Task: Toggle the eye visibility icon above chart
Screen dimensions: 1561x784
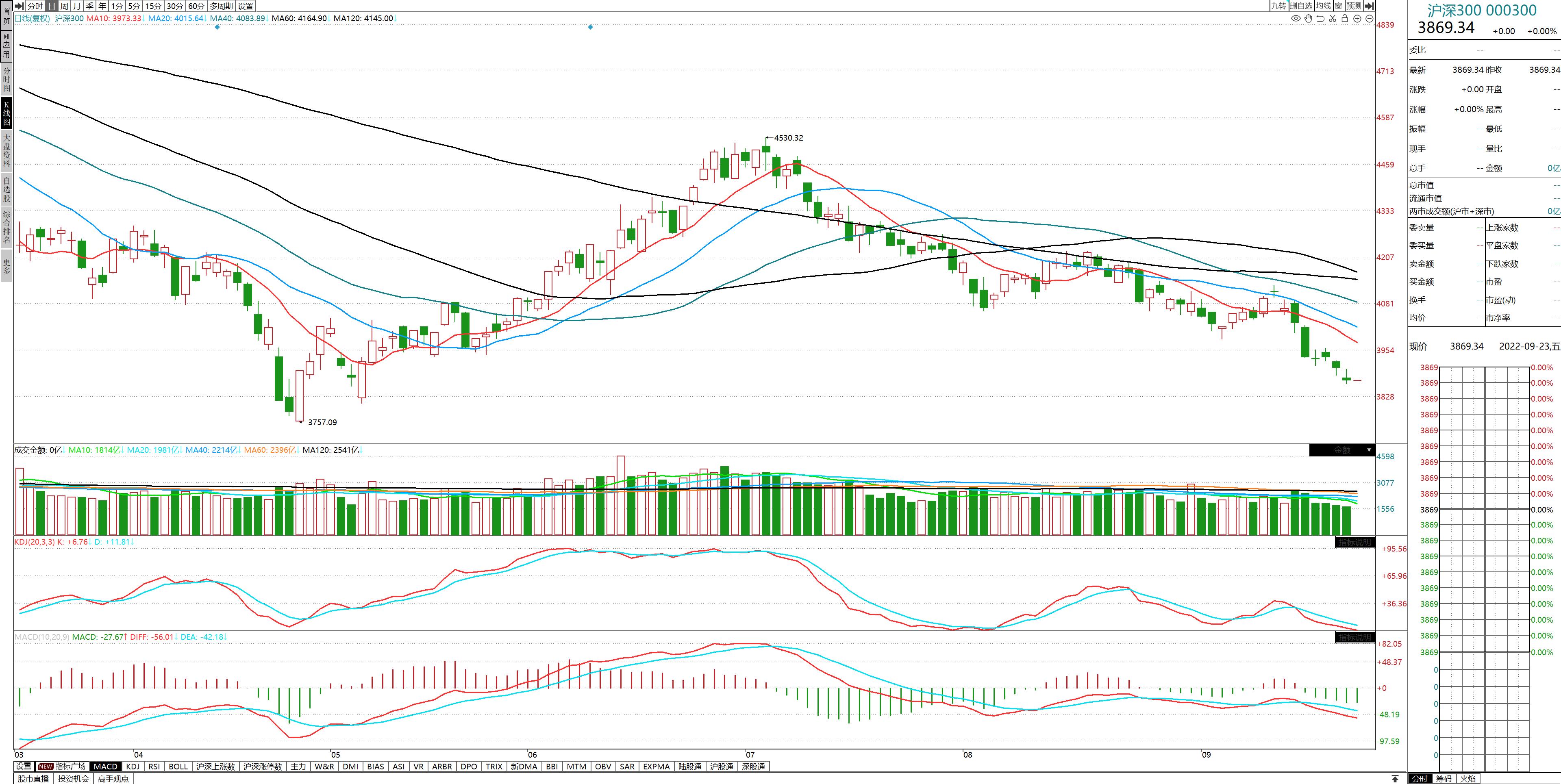Action: tap(1296, 19)
